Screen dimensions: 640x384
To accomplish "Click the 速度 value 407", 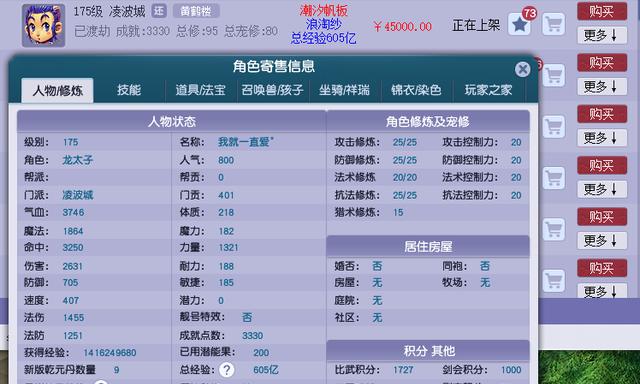I will pyautogui.click(x=71, y=300).
